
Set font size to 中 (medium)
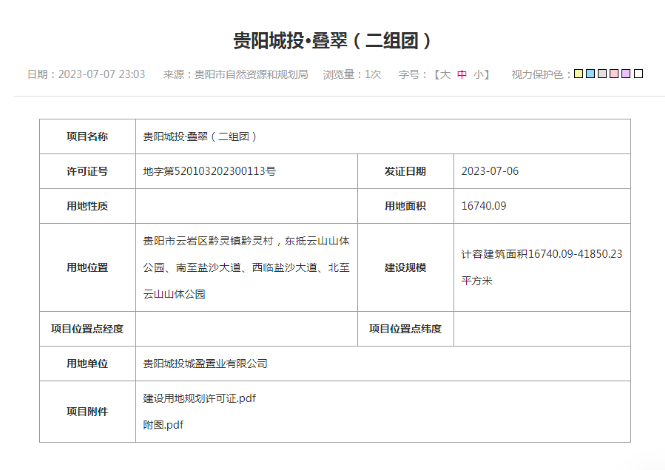462,75
